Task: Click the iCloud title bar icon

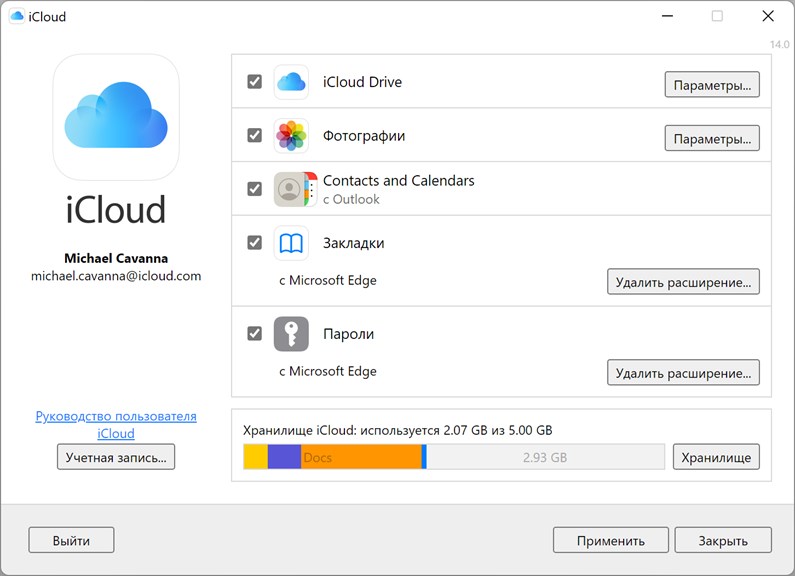Action: tap(17, 16)
